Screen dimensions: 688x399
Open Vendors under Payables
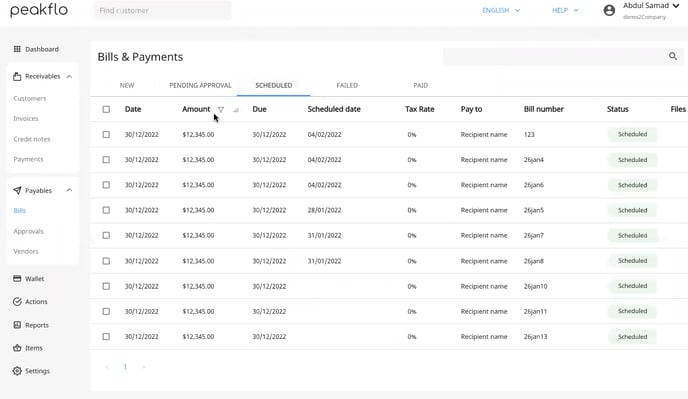click(x=26, y=252)
